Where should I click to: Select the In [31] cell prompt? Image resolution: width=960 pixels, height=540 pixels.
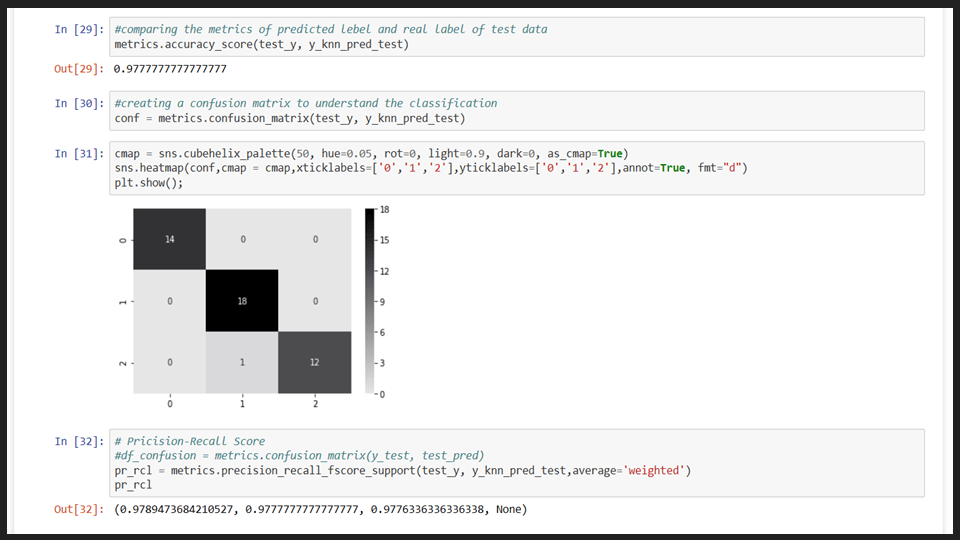click(79, 154)
